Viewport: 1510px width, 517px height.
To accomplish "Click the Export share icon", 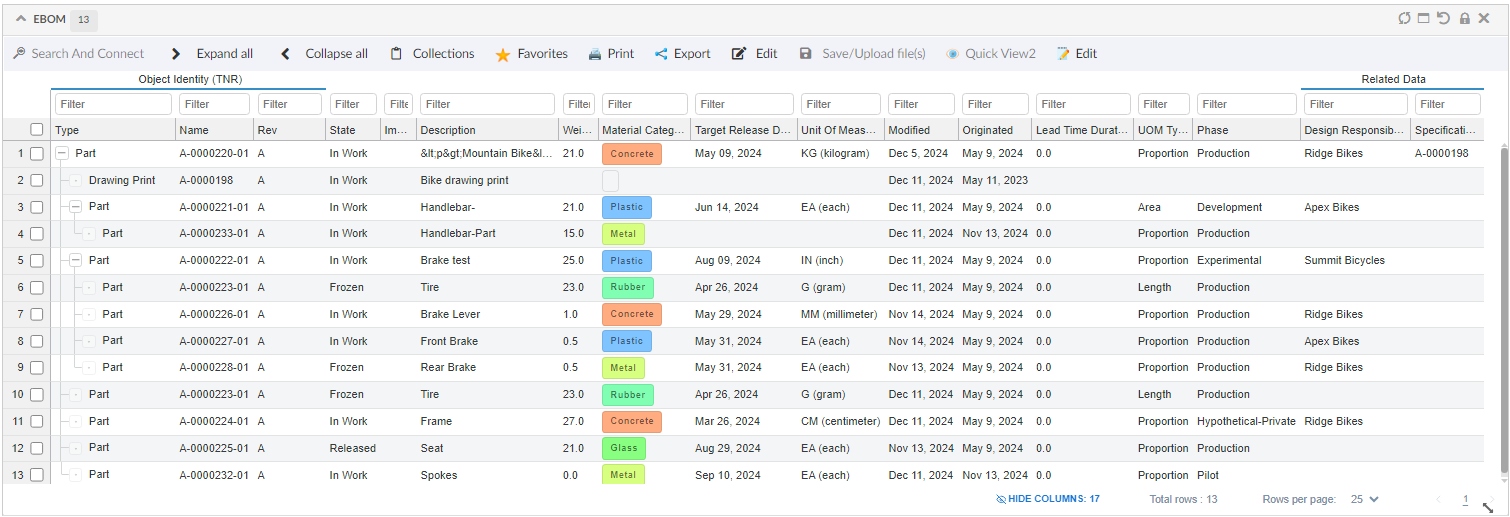I will [661, 54].
